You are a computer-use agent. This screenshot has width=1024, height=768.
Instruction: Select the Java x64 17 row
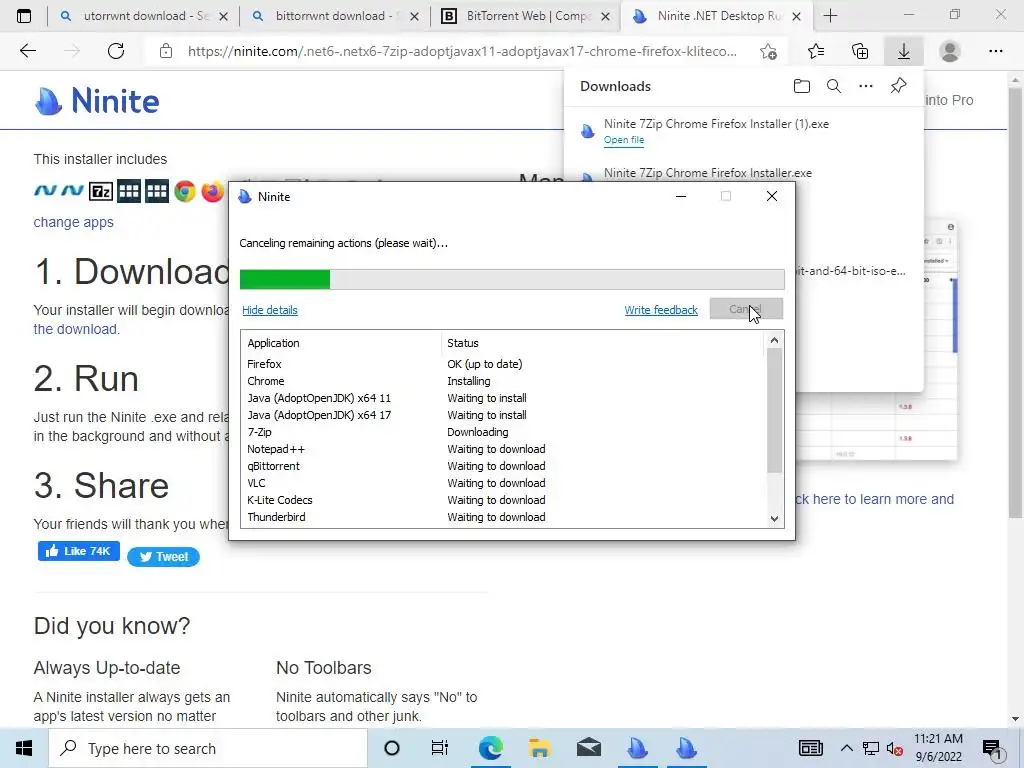[503, 415]
